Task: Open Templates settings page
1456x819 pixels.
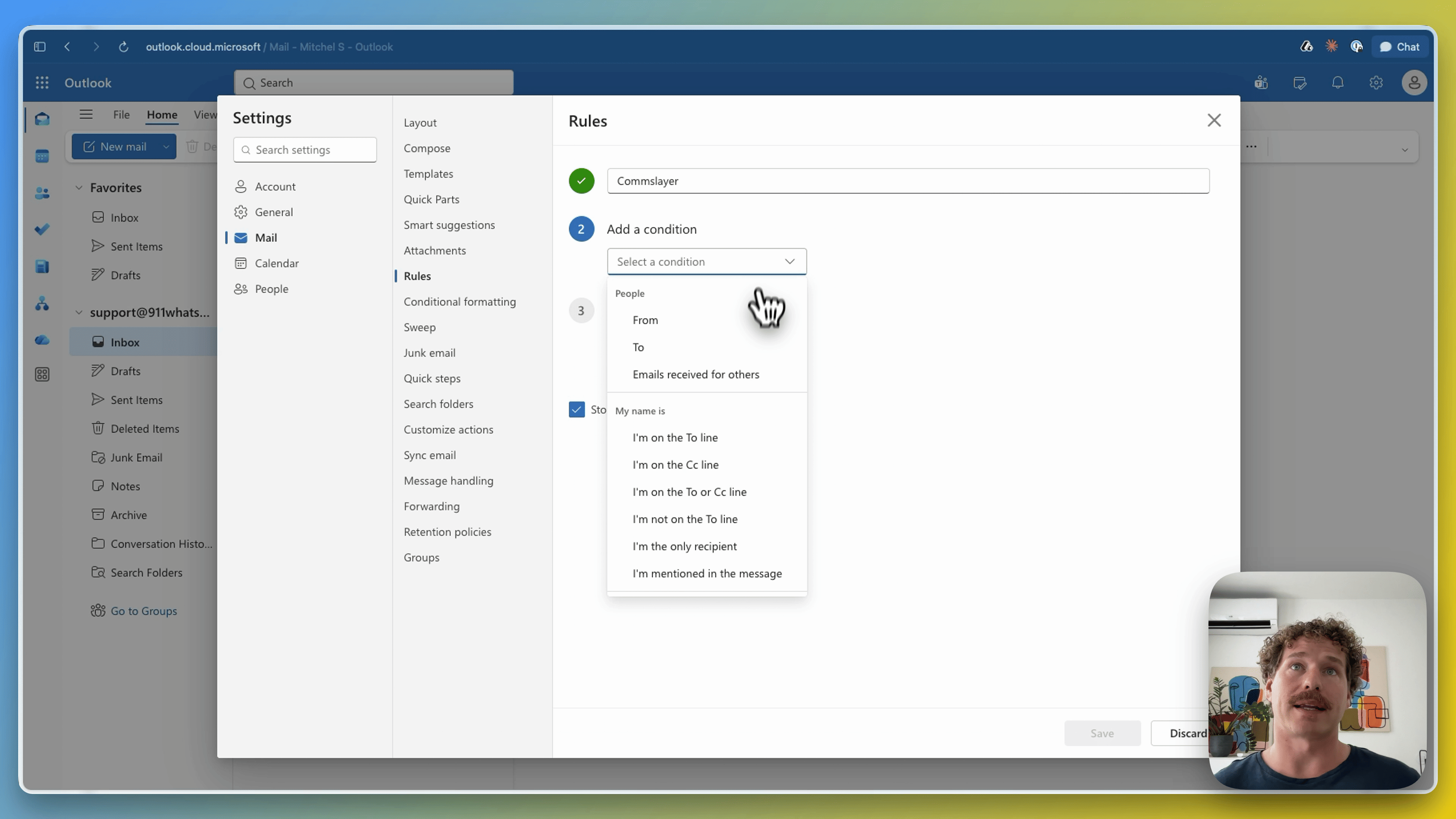Action: pyautogui.click(x=428, y=174)
